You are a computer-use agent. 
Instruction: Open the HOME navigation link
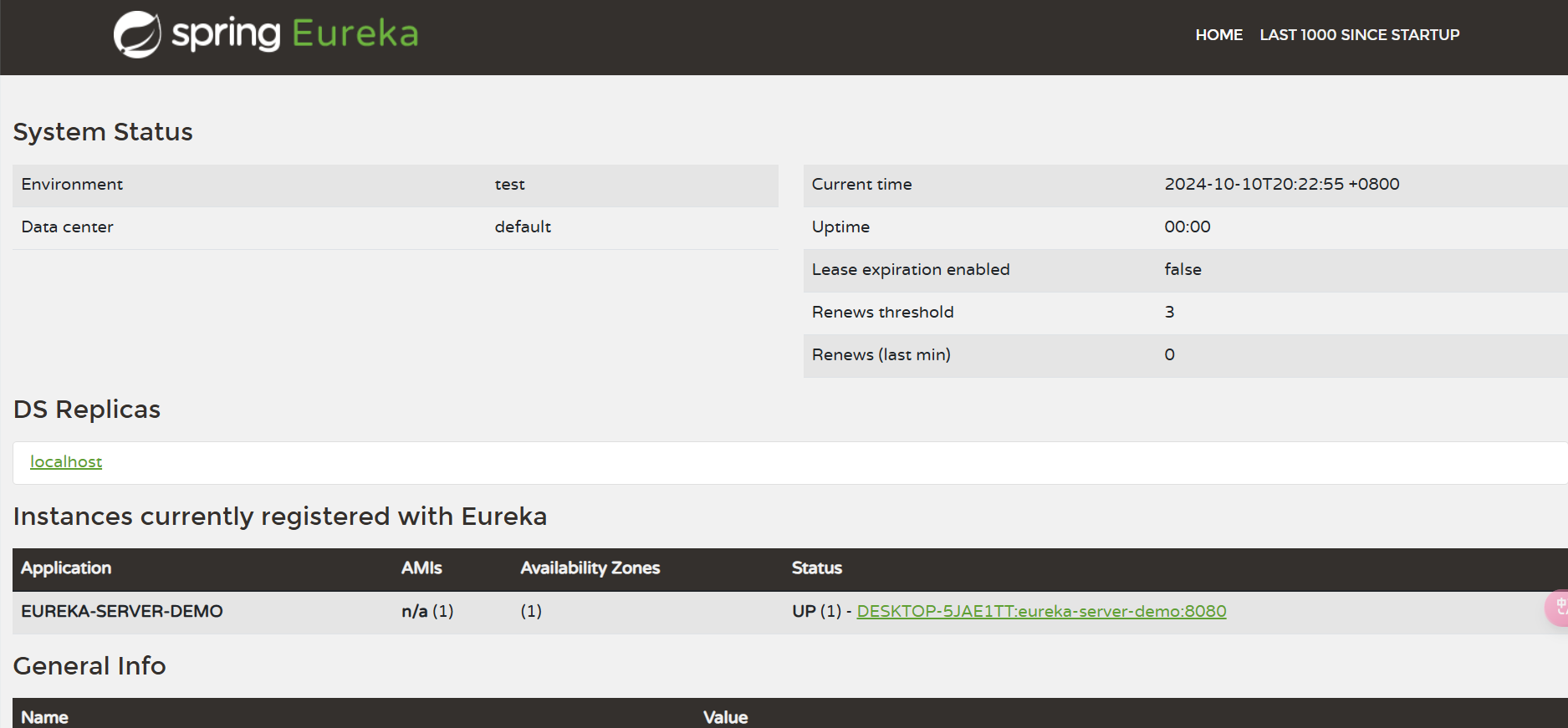1218,35
